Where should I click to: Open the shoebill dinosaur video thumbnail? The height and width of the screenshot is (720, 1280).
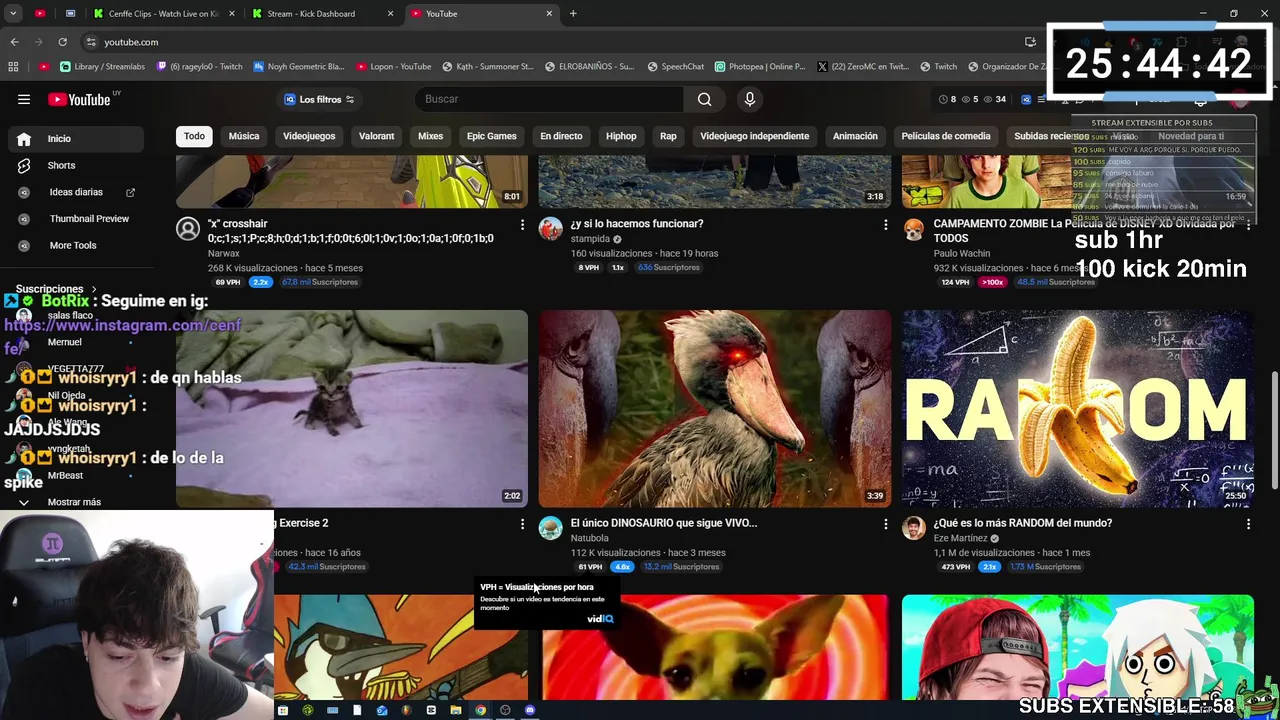(x=715, y=408)
